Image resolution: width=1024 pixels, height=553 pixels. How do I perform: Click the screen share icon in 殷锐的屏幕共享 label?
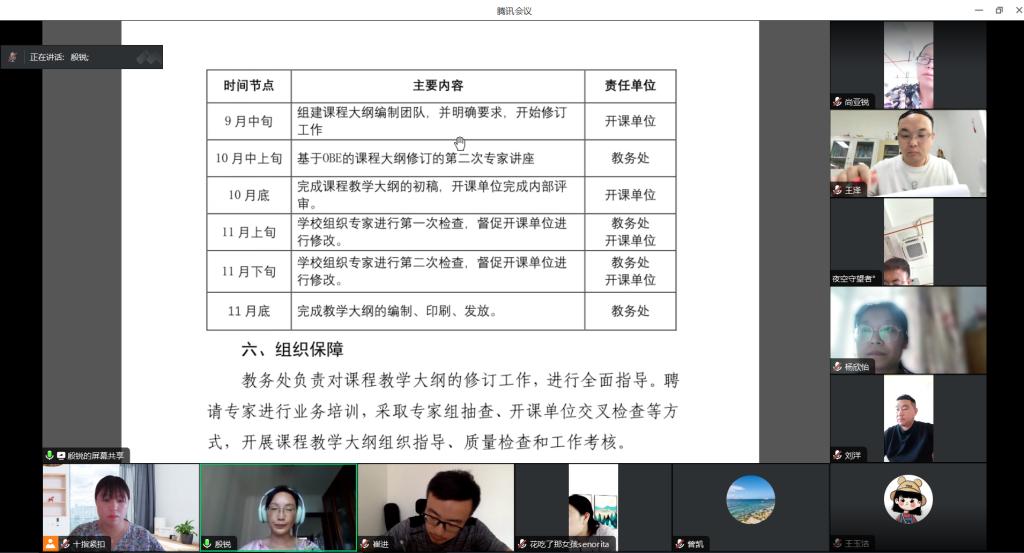coord(60,456)
